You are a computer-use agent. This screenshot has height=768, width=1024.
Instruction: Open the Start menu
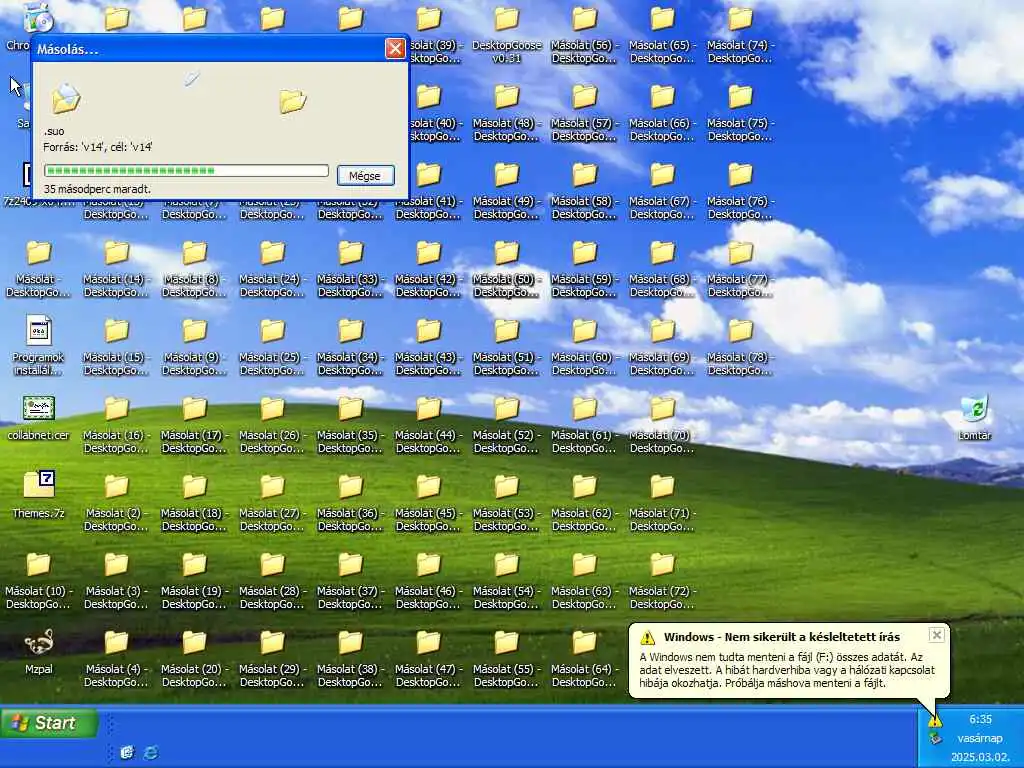(49, 723)
